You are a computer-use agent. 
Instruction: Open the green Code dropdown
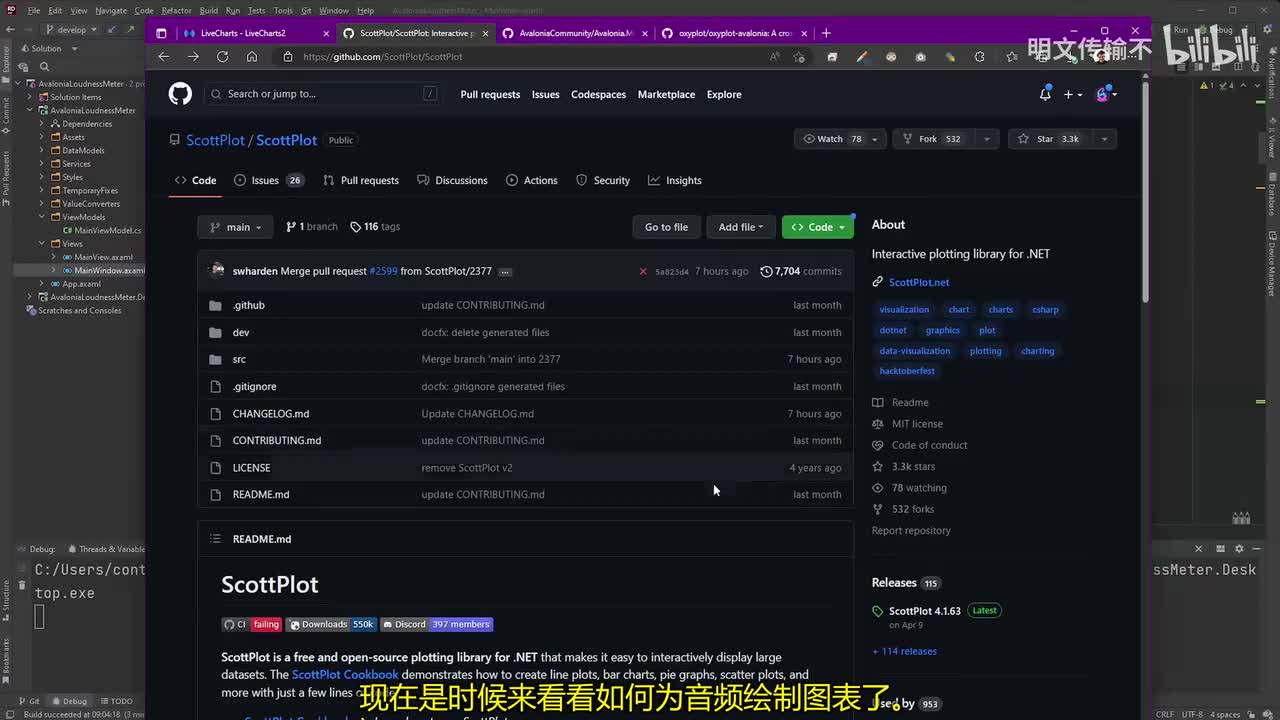(818, 227)
